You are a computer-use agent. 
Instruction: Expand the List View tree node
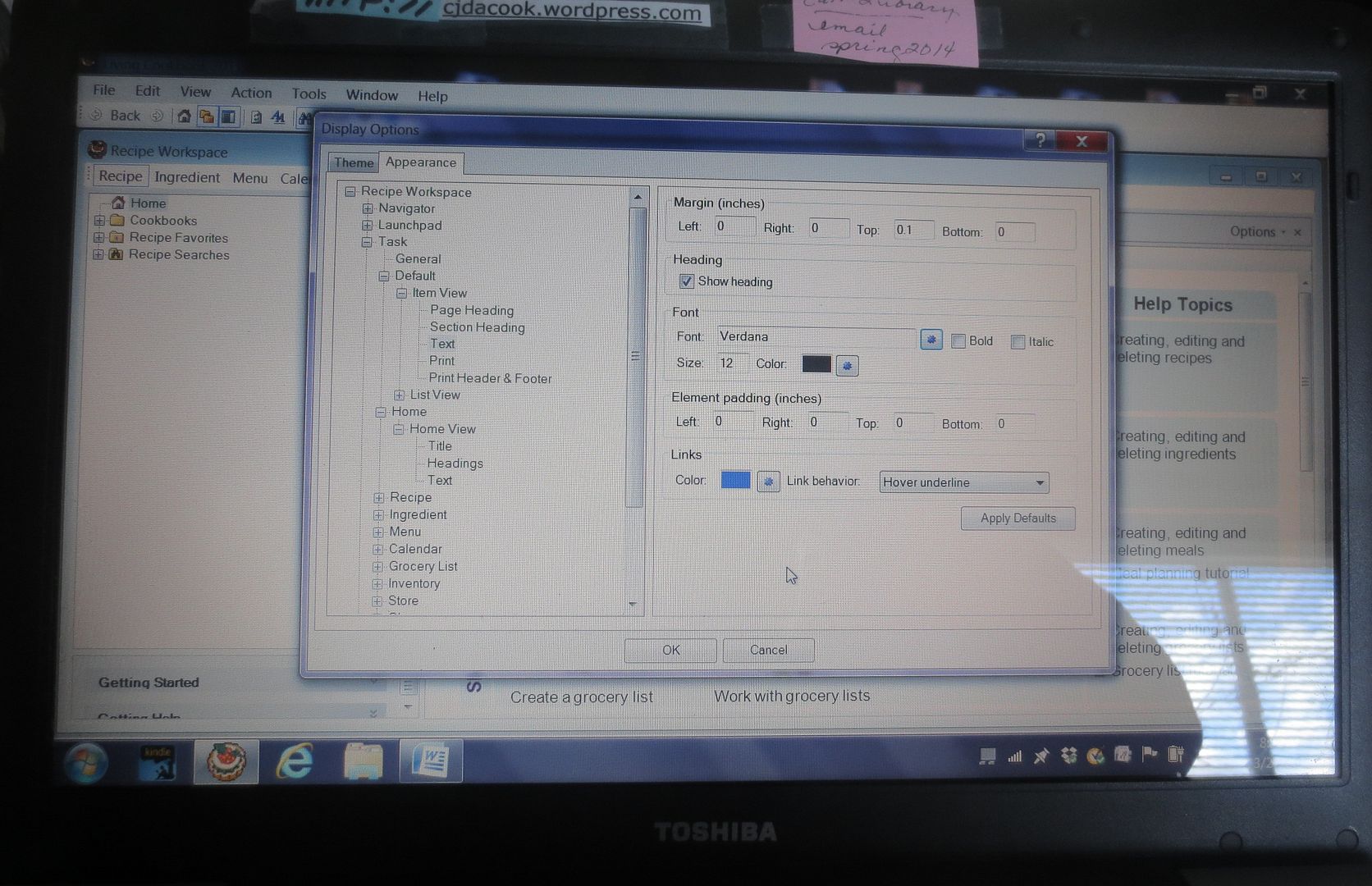(x=399, y=395)
